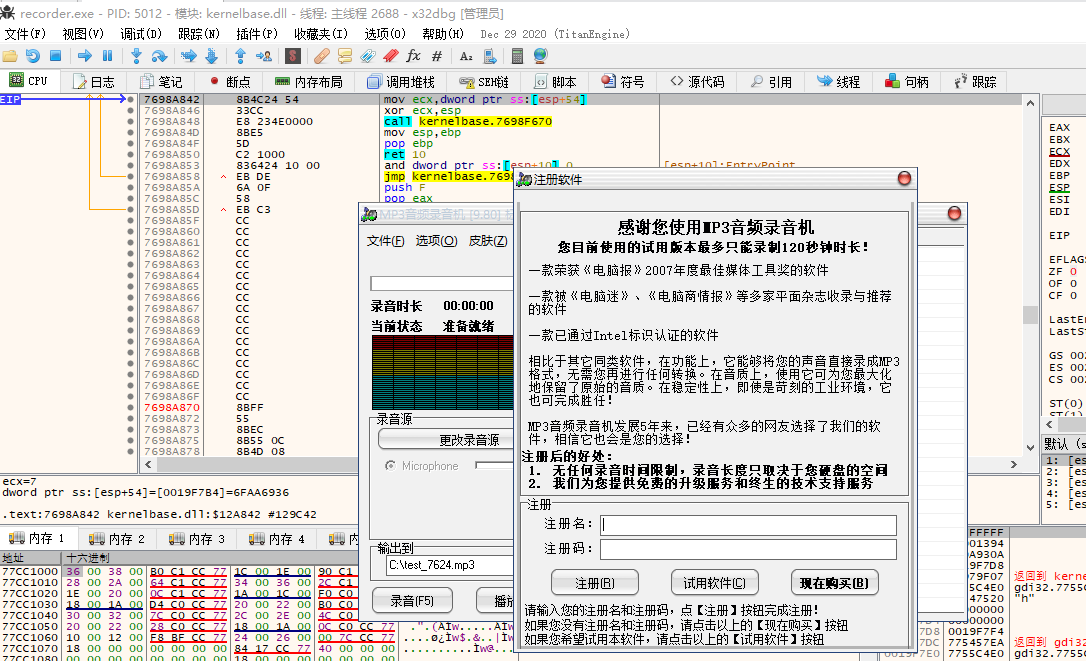Open the Bookmarks red icon
Screen dimensions: 1086x661
click(391, 56)
